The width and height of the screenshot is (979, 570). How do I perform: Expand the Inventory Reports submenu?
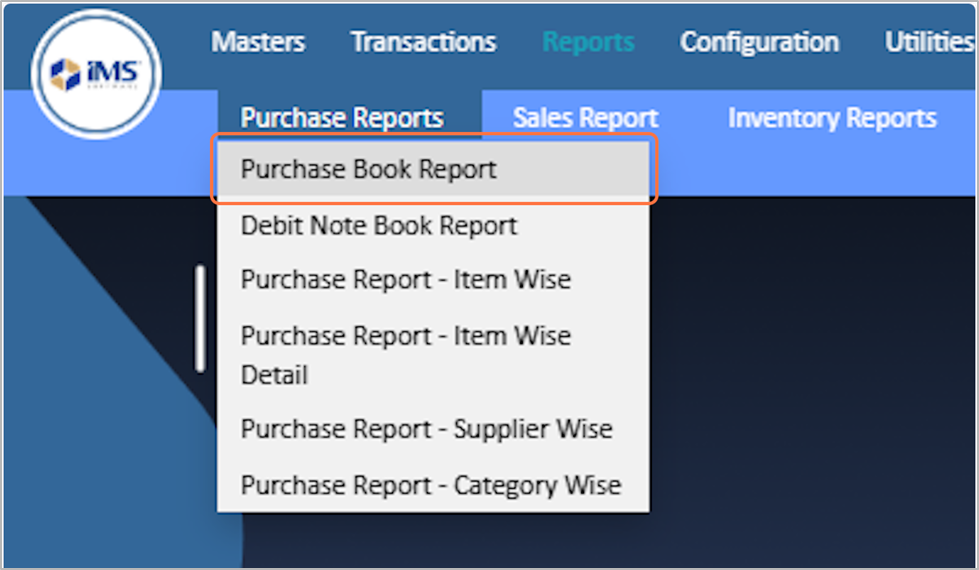pyautogui.click(x=832, y=118)
